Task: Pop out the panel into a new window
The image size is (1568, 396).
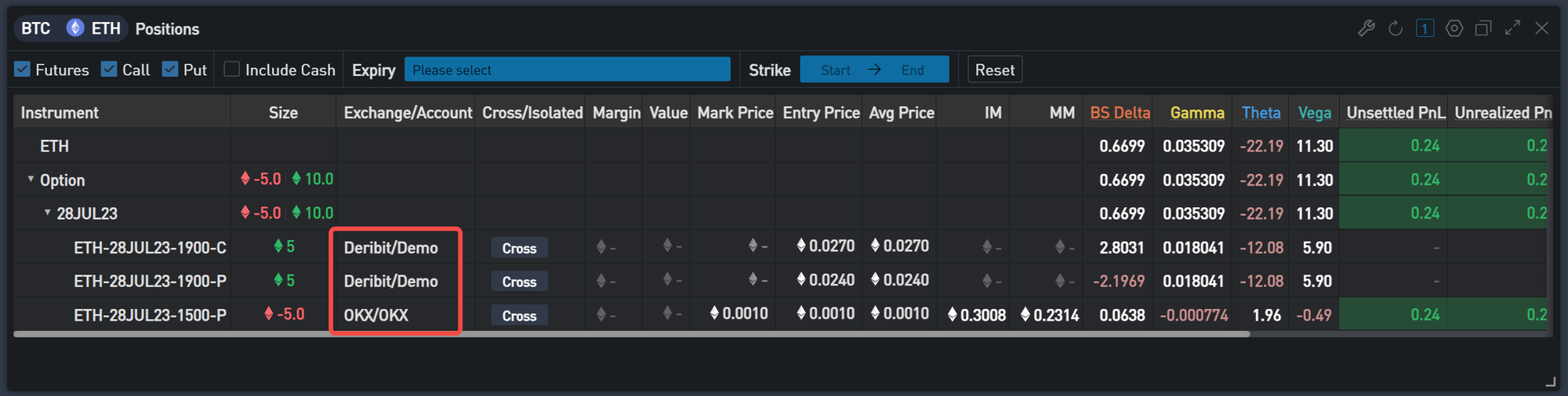Action: click(x=1483, y=29)
